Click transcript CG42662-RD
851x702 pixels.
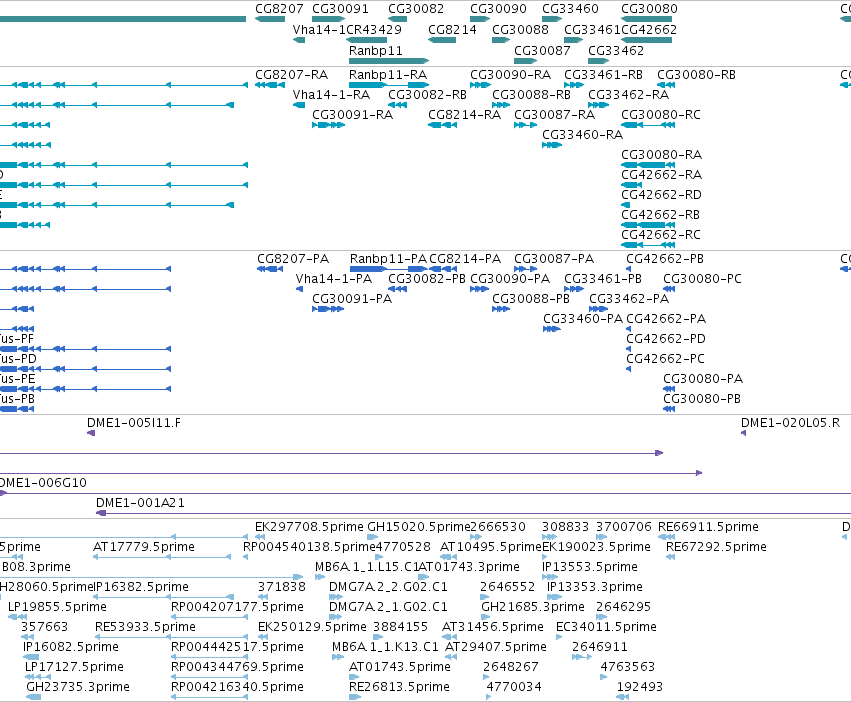point(626,205)
